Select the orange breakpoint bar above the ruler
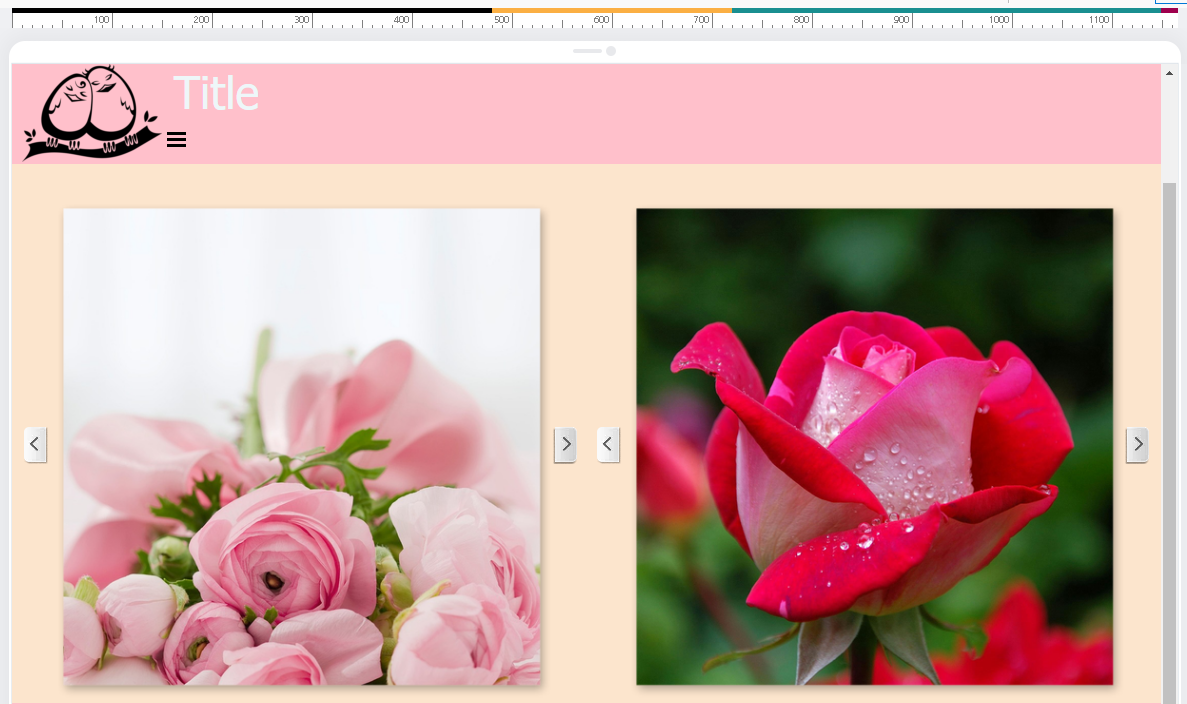 (x=611, y=10)
